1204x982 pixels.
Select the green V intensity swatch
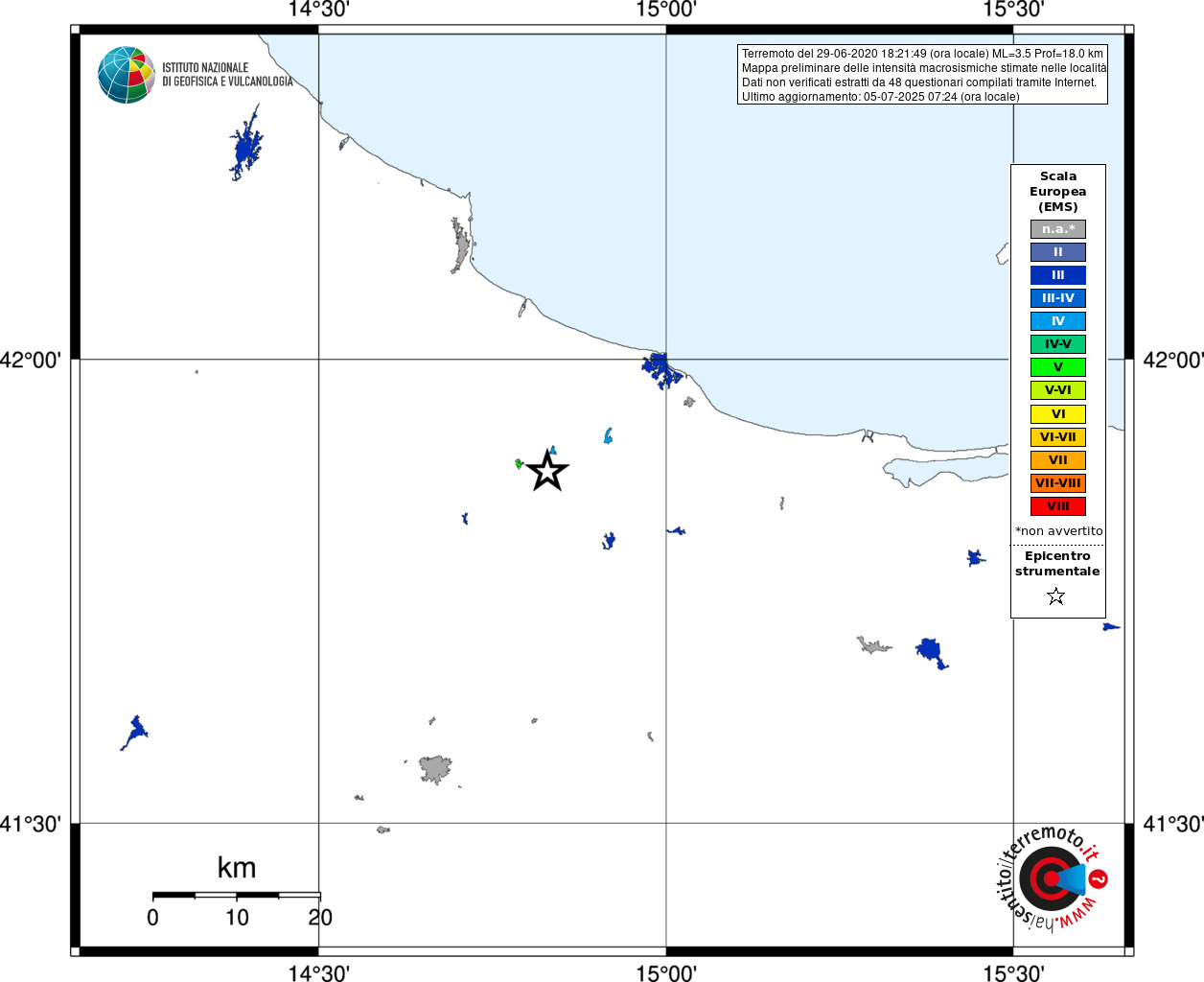pyautogui.click(x=1058, y=367)
